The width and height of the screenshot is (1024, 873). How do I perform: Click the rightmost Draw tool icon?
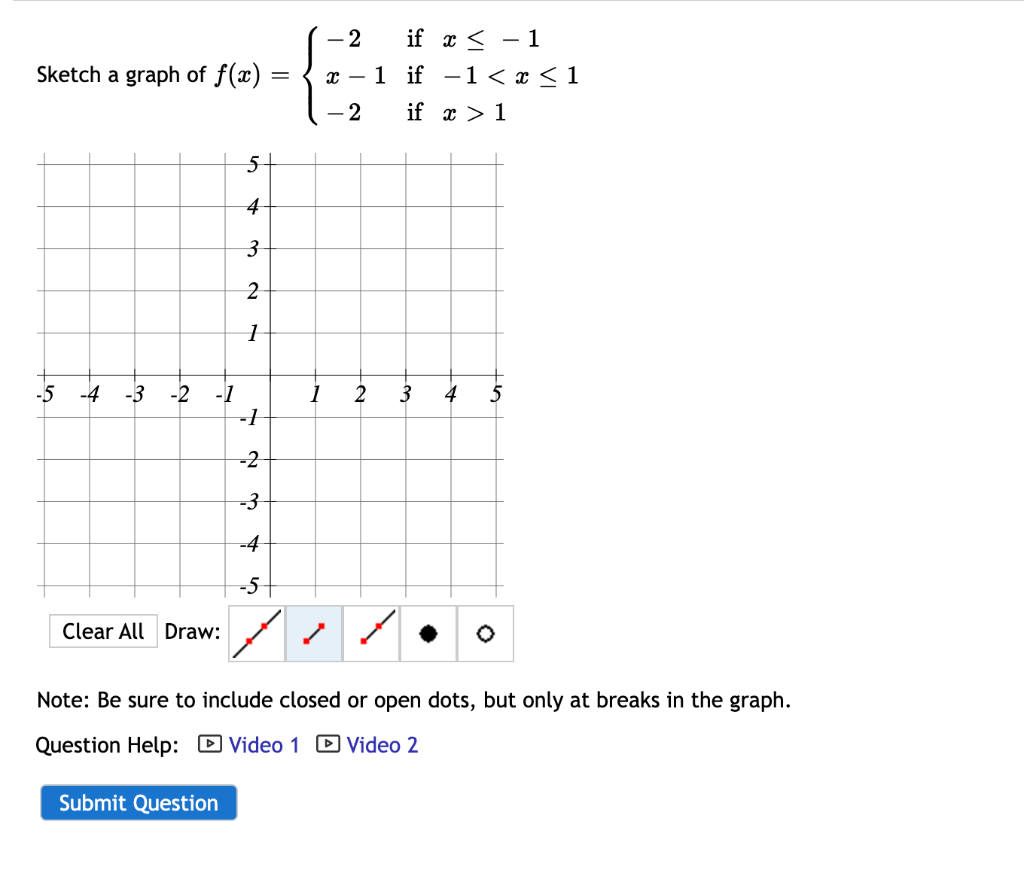pos(484,633)
